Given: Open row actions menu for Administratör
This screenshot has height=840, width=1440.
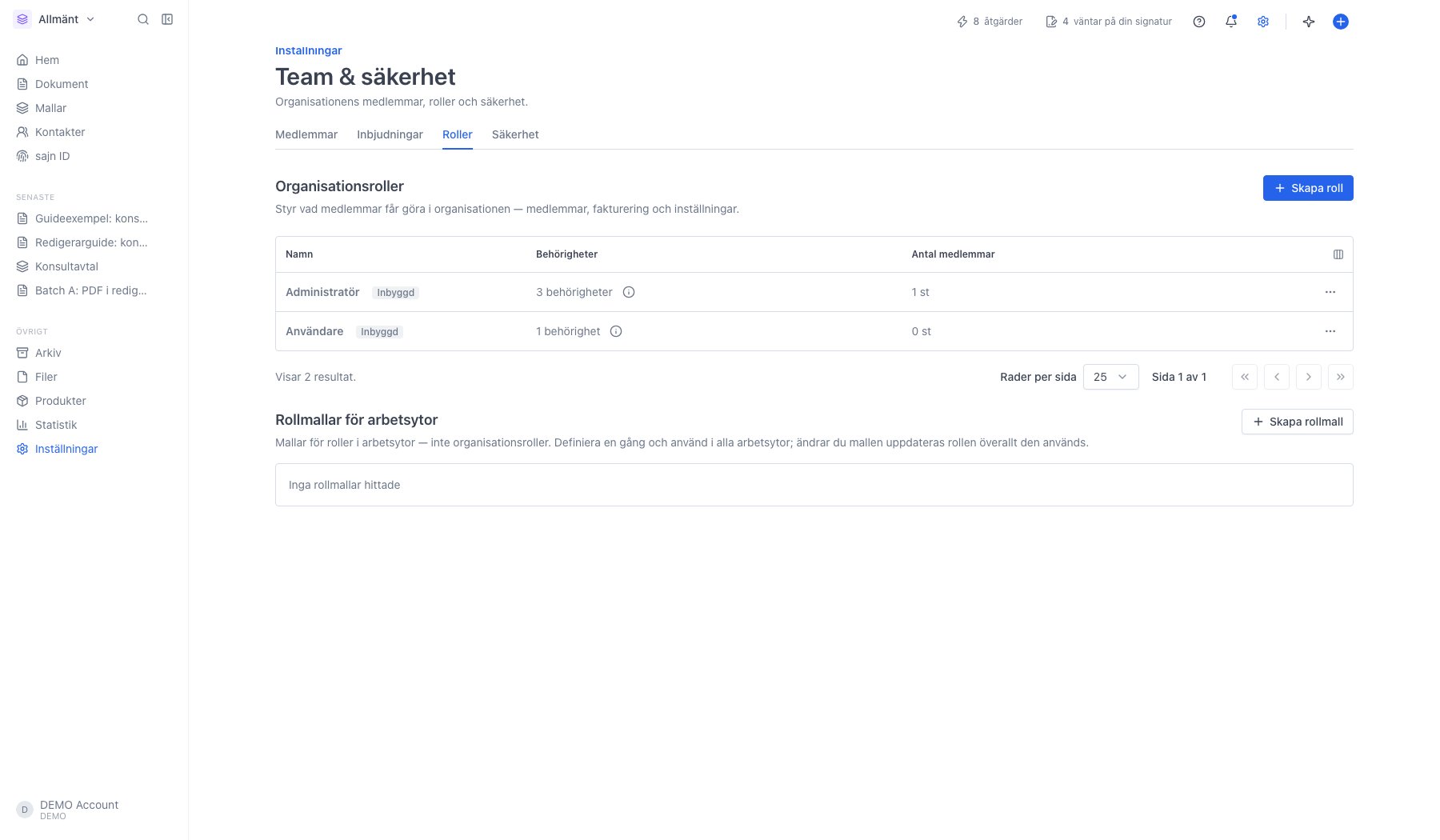Looking at the screenshot, I should tap(1330, 292).
